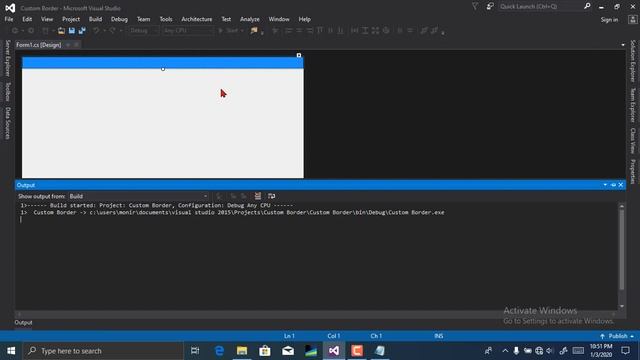
Task: Open the Class View side tab
Action: tap(633, 141)
